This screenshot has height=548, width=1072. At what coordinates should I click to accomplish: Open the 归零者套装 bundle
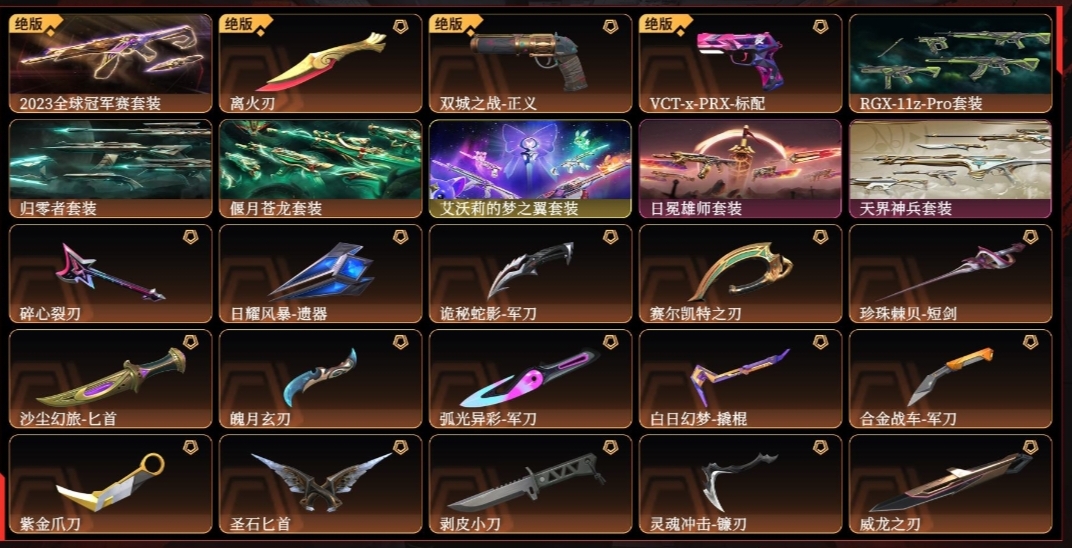pos(111,169)
